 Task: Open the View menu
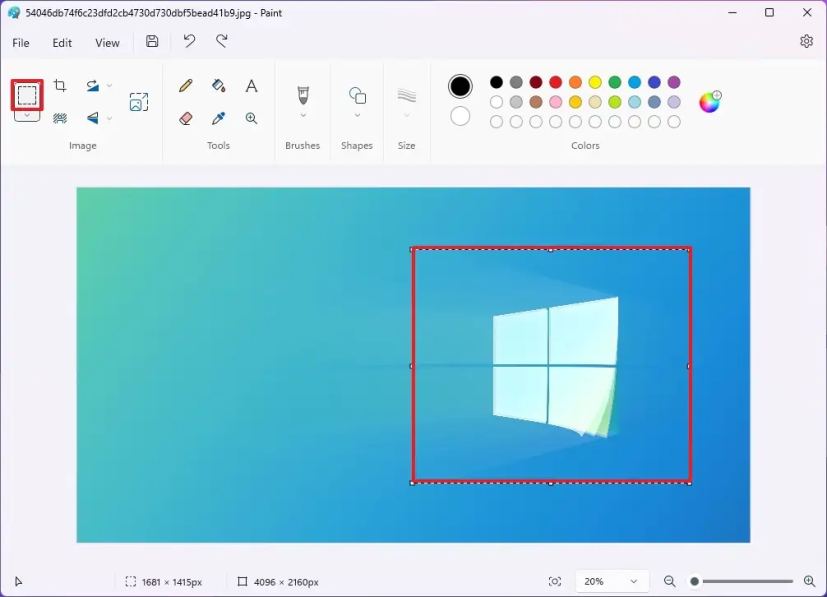click(x=107, y=42)
